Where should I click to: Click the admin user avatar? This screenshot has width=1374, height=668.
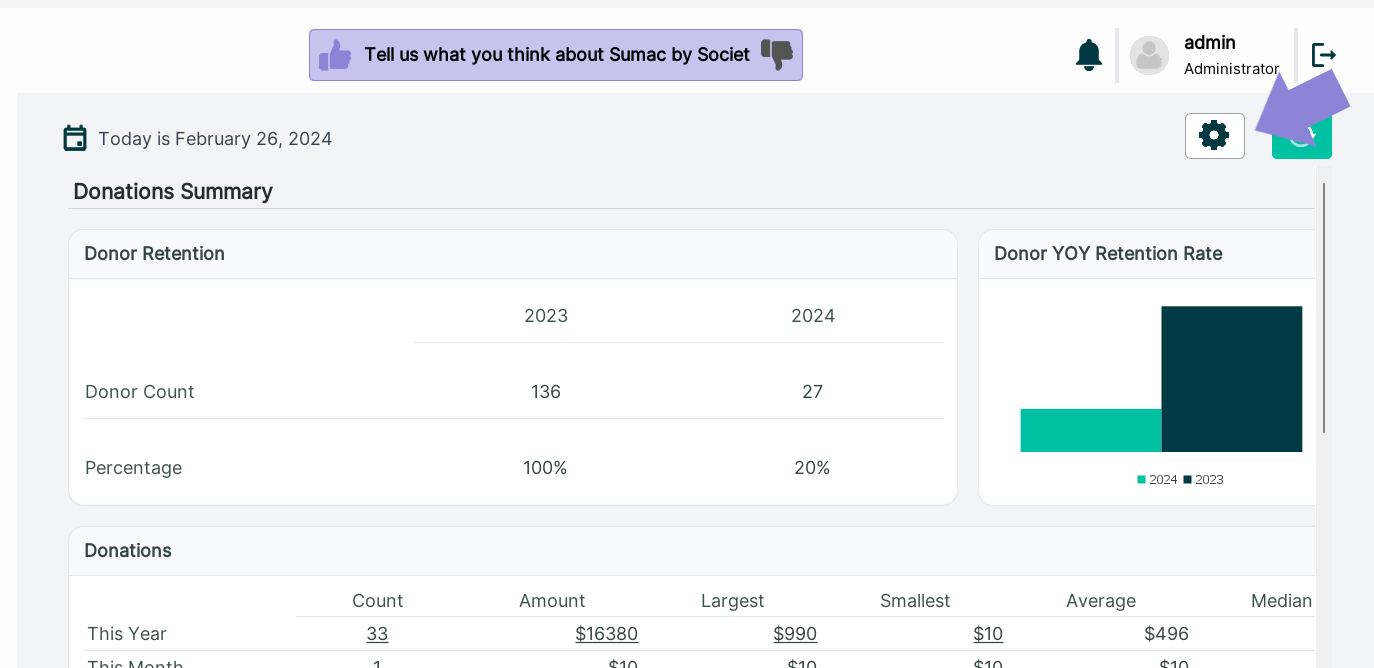1149,55
